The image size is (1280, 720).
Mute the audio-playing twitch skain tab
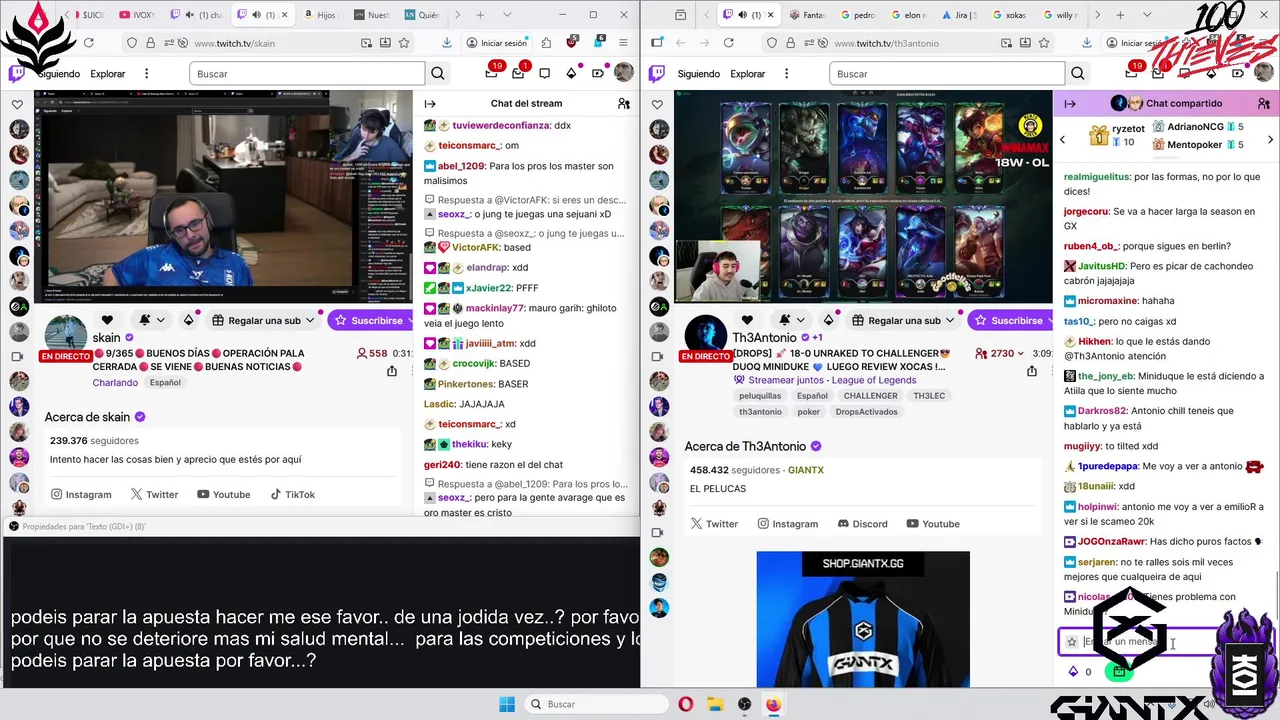(256, 15)
